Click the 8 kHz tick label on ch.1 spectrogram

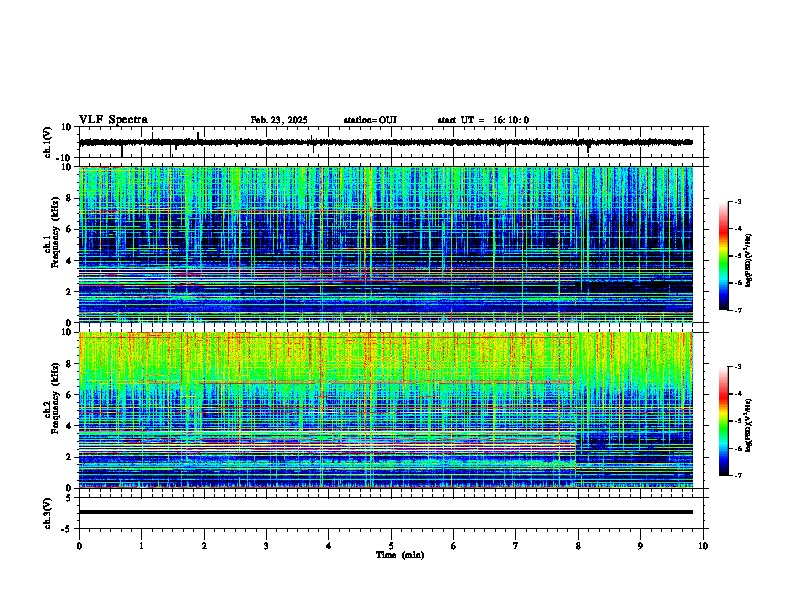[x=70, y=198]
